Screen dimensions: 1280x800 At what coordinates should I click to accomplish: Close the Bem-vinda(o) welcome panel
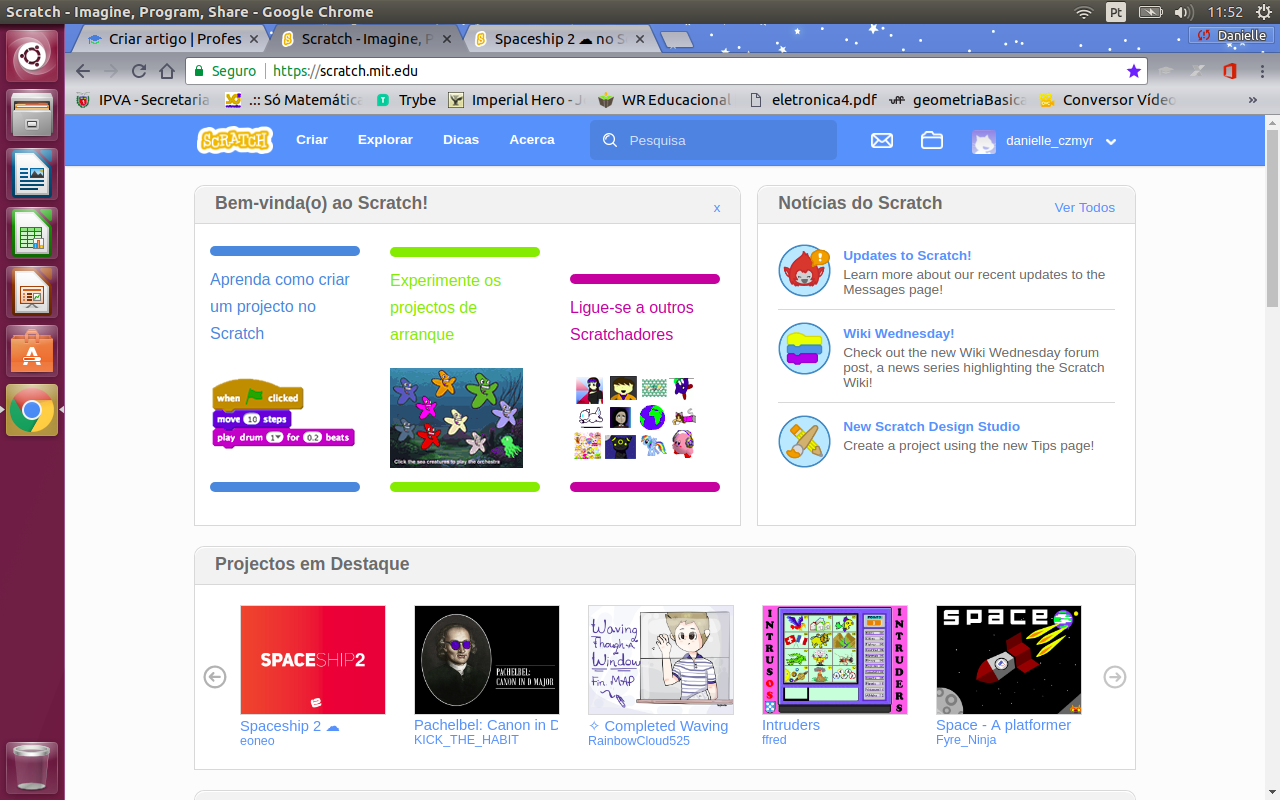pyautogui.click(x=717, y=208)
